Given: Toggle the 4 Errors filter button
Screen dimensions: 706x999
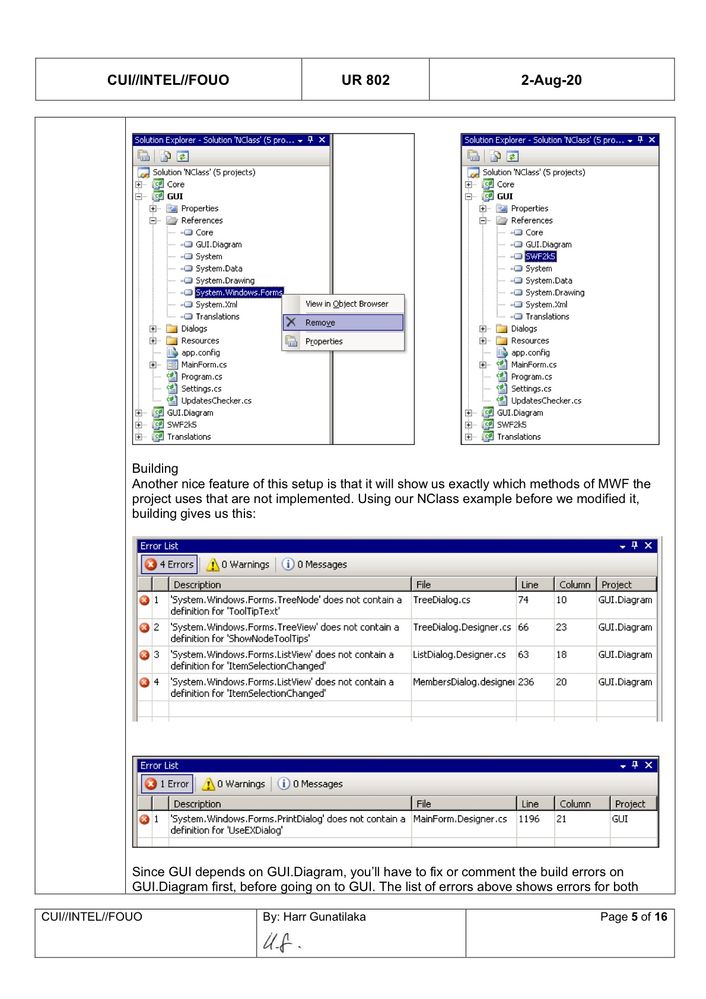Looking at the screenshot, I should pos(169,564).
